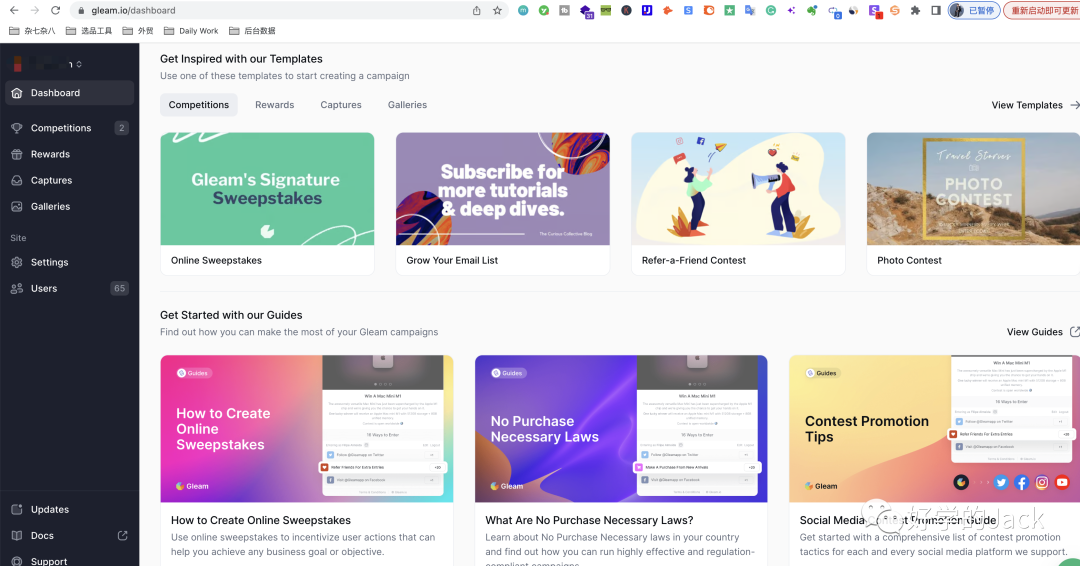Click the Updates sidebar label
Image resolution: width=1080 pixels, height=566 pixels.
(x=50, y=510)
